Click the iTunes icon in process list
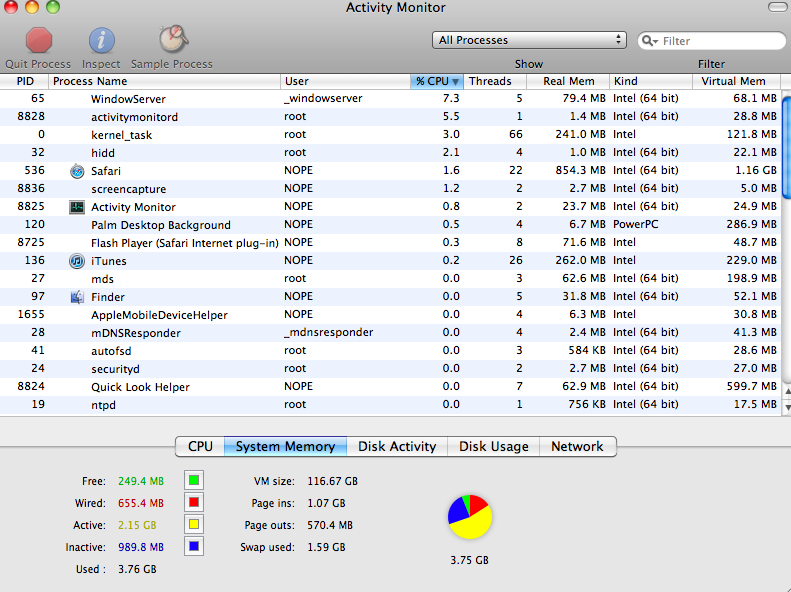791x592 pixels. (x=77, y=261)
